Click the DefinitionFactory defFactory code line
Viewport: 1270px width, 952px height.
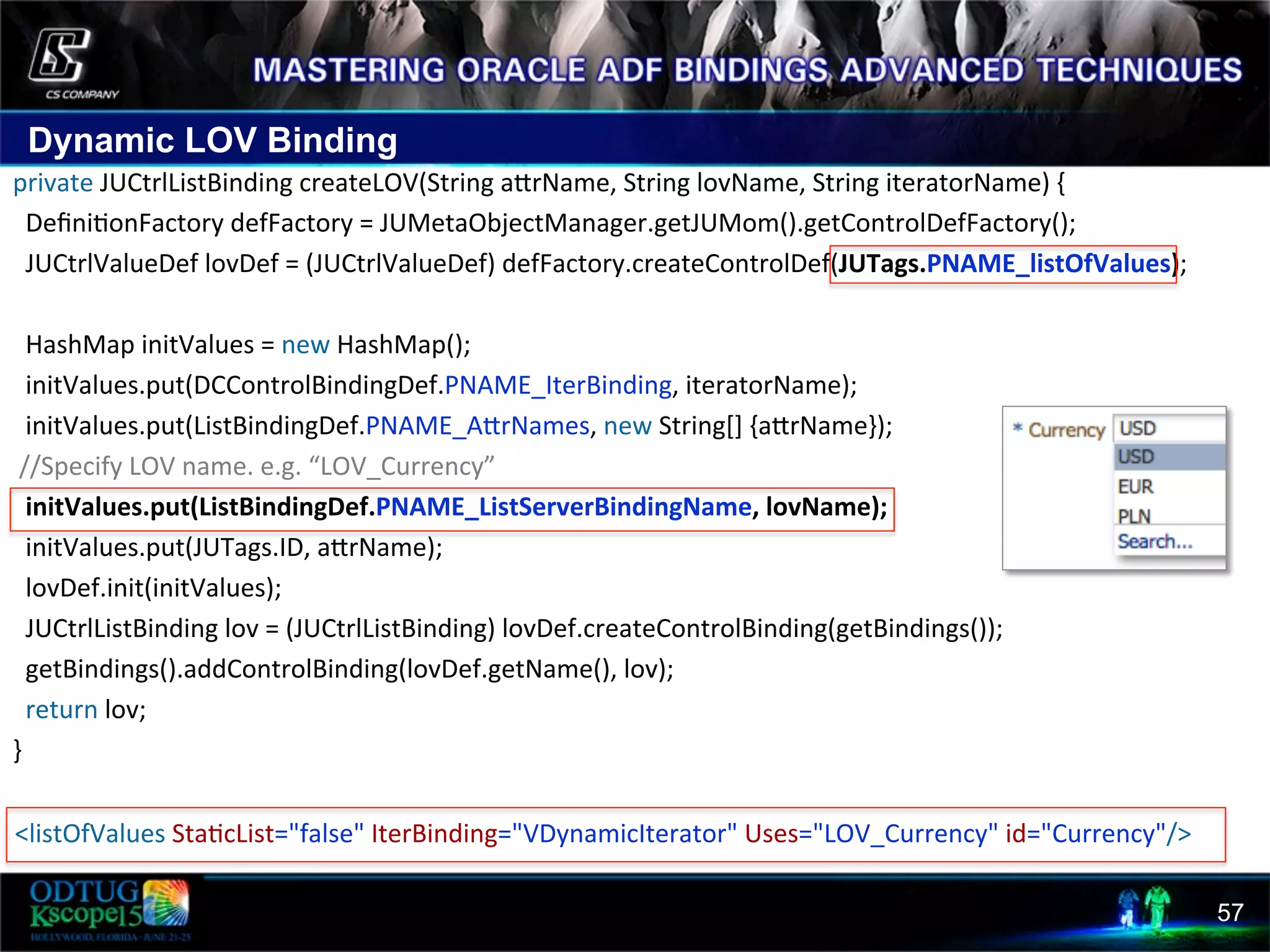(551, 223)
